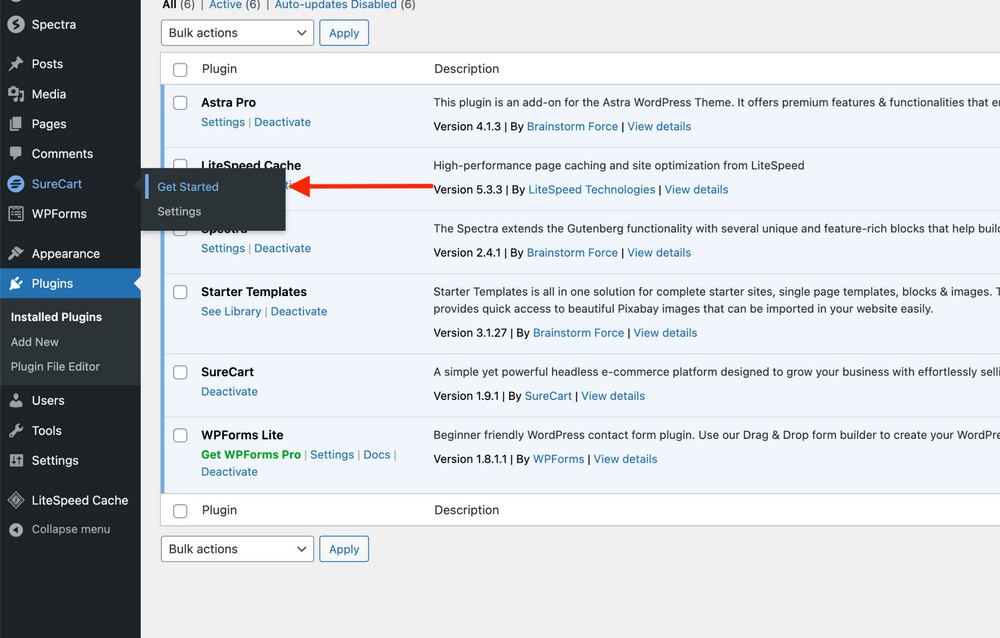Open the top Bulk actions dropdown
Viewport: 1000px width, 638px height.
[236, 32]
